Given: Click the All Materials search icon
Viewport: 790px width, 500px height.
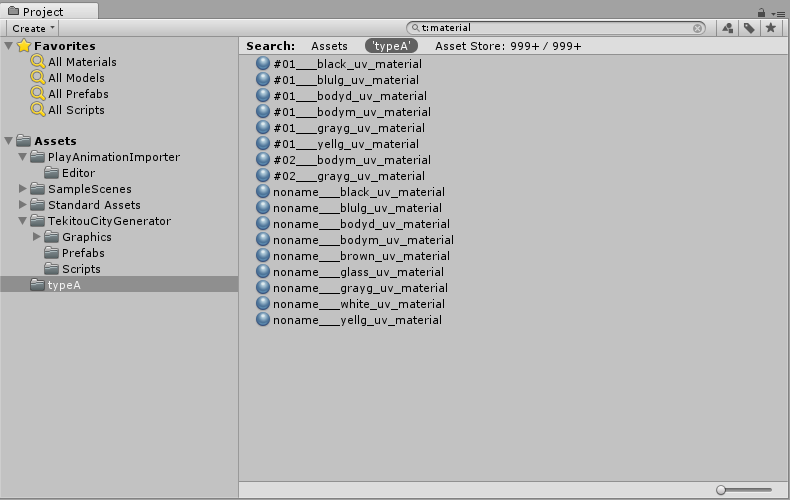Looking at the screenshot, I should tap(38, 61).
